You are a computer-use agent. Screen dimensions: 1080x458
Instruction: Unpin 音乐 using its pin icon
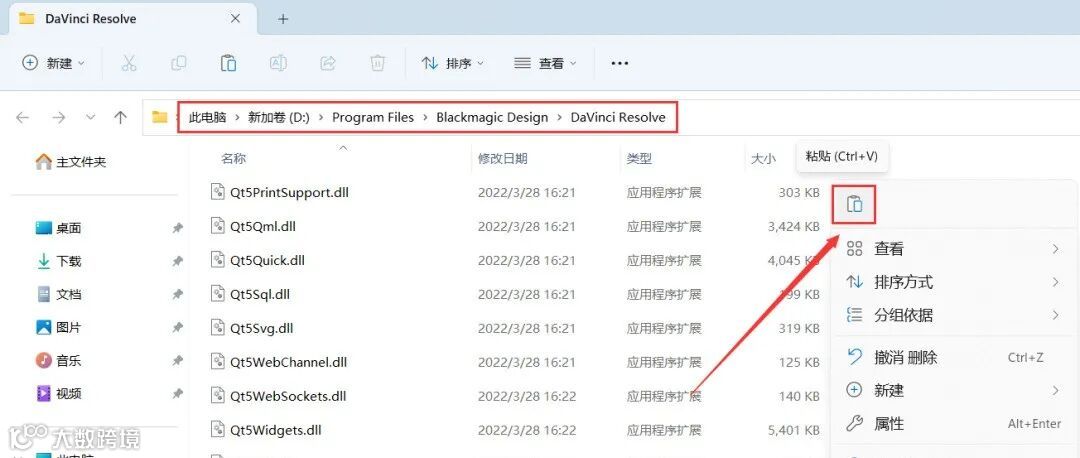(177, 360)
